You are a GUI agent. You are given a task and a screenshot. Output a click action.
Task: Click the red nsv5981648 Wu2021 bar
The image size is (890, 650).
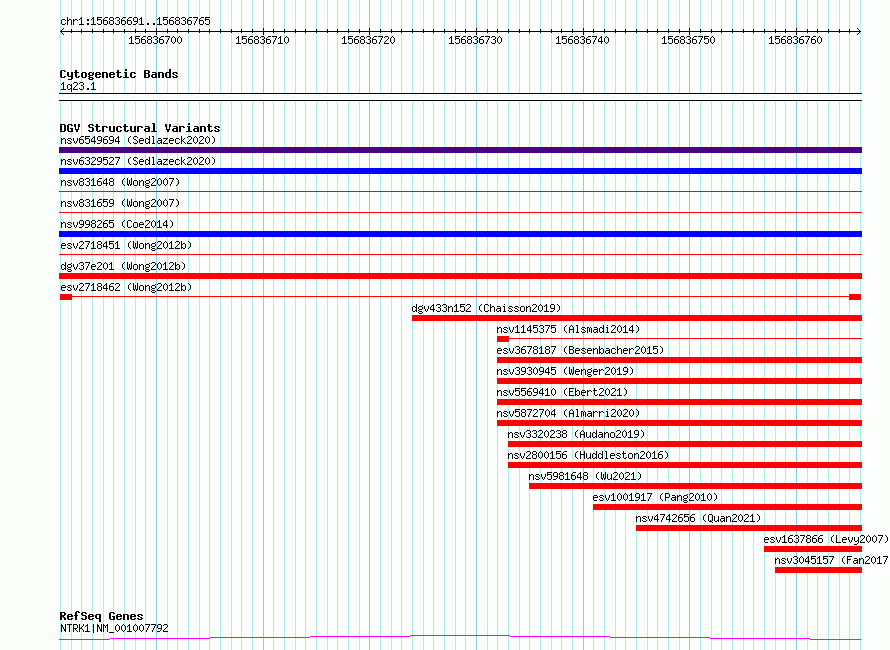coord(695,486)
